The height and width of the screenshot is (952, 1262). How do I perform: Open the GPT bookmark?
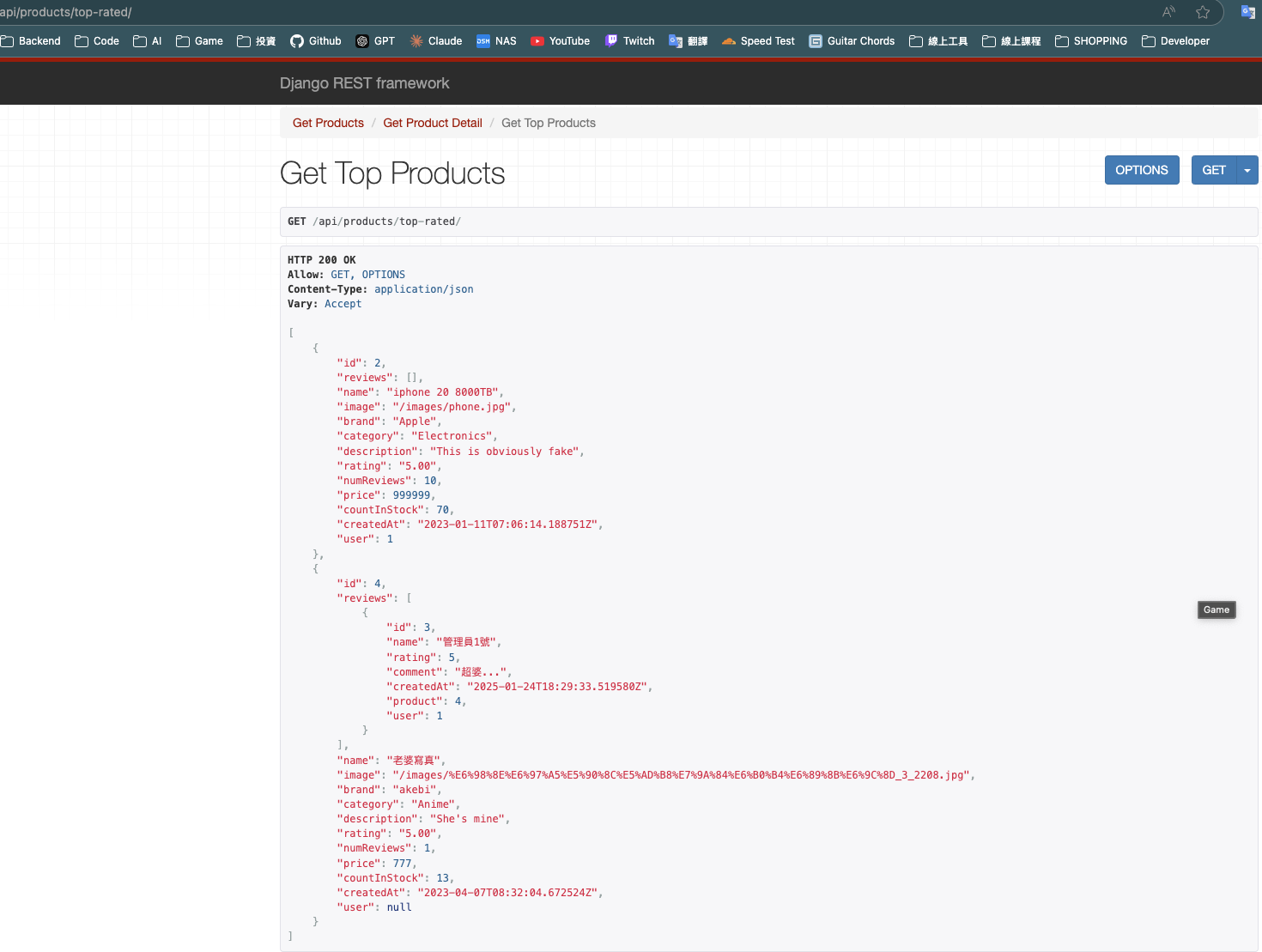(375, 41)
